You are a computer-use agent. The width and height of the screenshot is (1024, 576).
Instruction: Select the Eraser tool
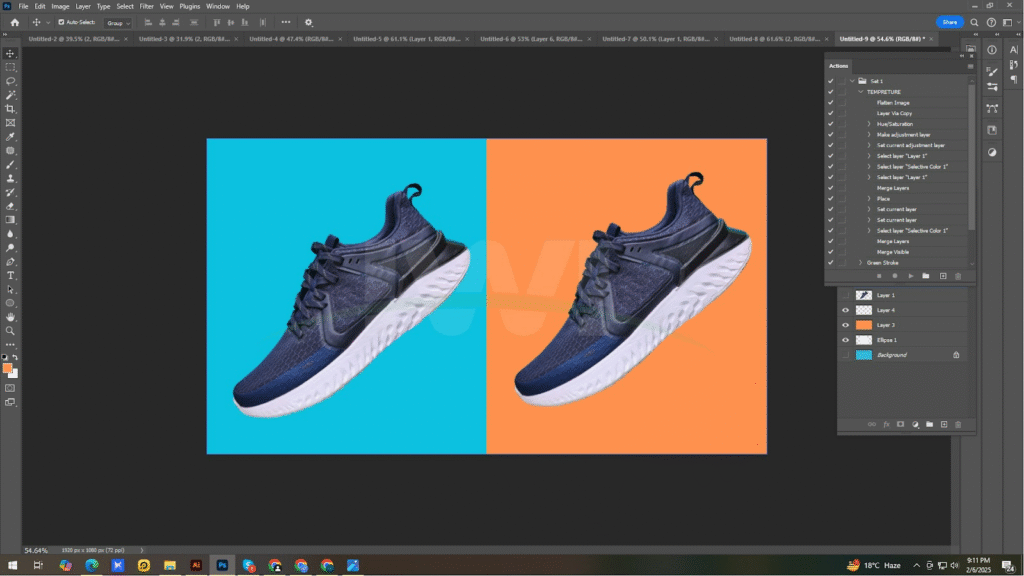click(10, 206)
